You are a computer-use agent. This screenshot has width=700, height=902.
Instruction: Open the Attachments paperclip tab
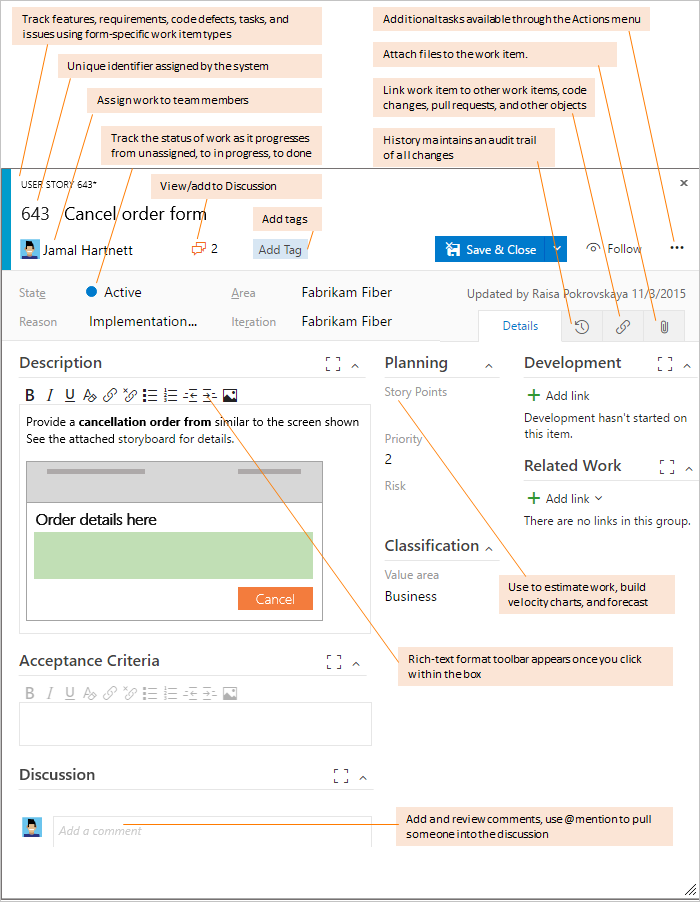click(663, 326)
